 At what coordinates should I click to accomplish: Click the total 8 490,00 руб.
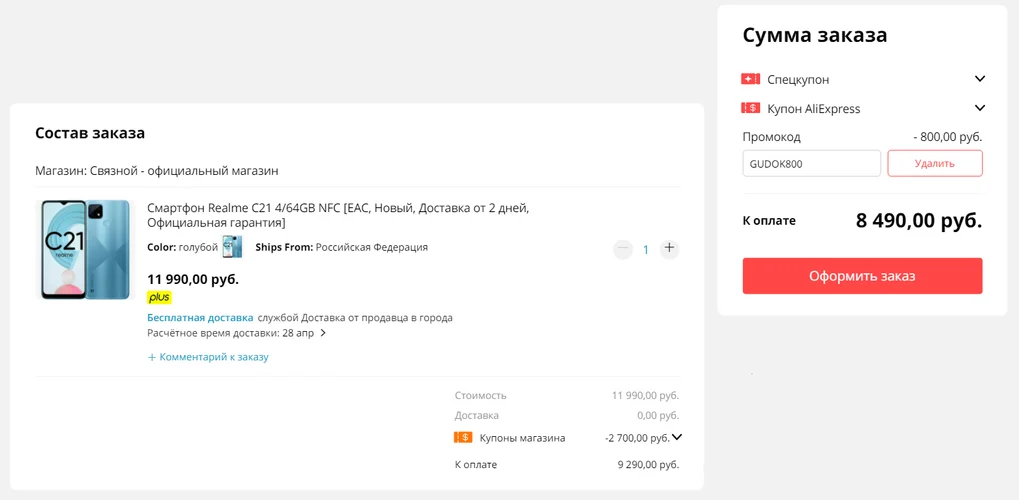pyautogui.click(x=919, y=220)
